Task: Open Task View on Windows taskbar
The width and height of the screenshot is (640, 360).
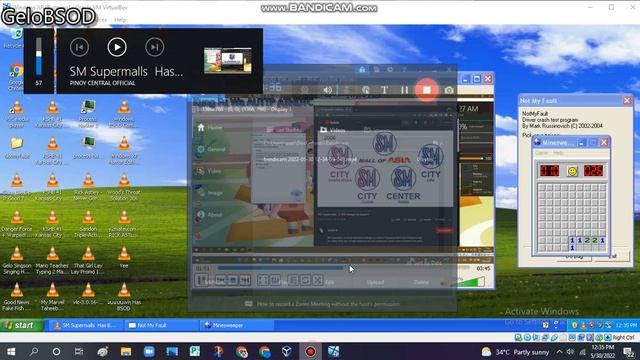Action: [79, 351]
